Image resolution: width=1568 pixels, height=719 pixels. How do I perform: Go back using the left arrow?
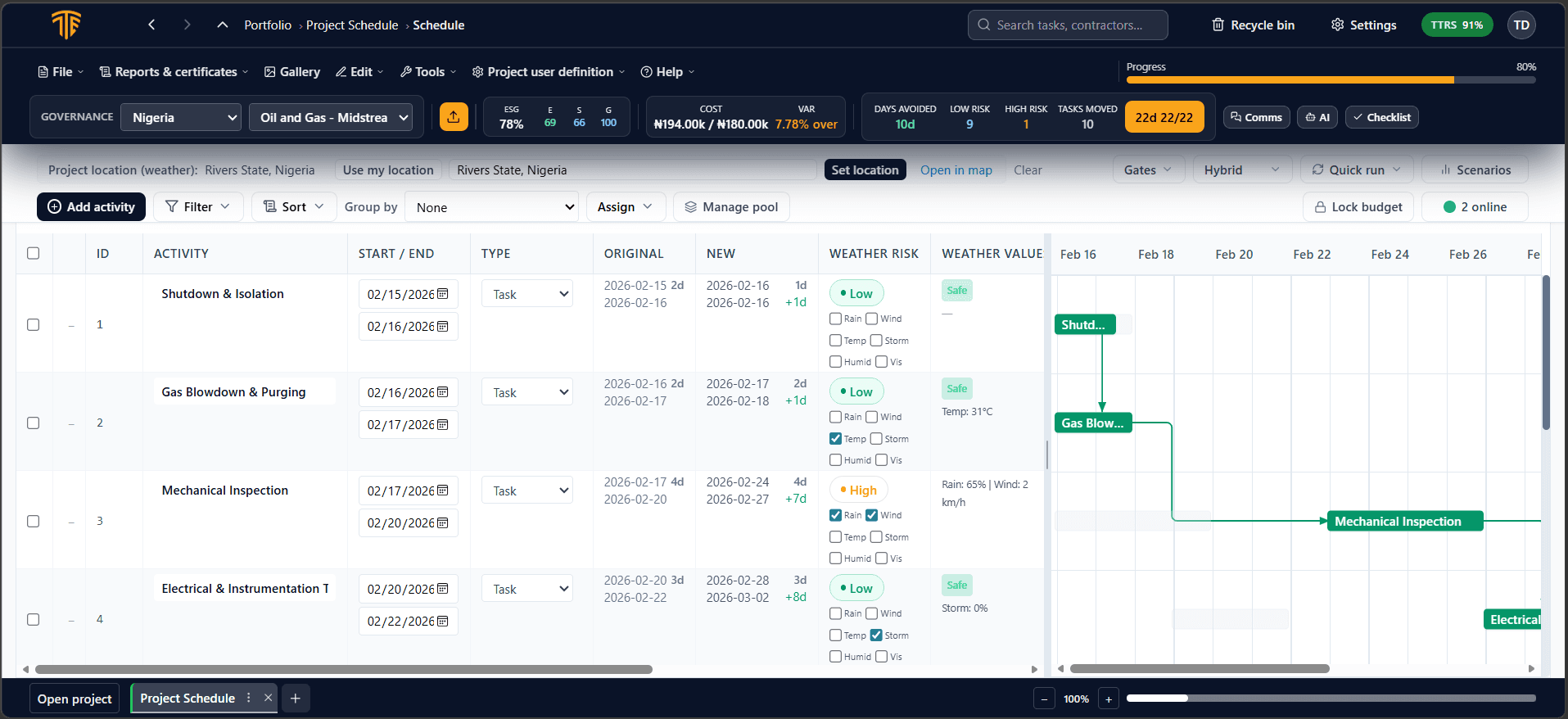[151, 25]
